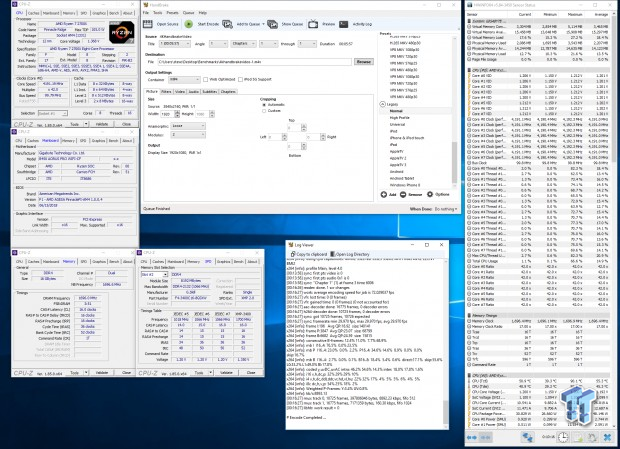Click the Width input field
This screenshot has width=620, height=449.
pyautogui.click(x=167, y=114)
